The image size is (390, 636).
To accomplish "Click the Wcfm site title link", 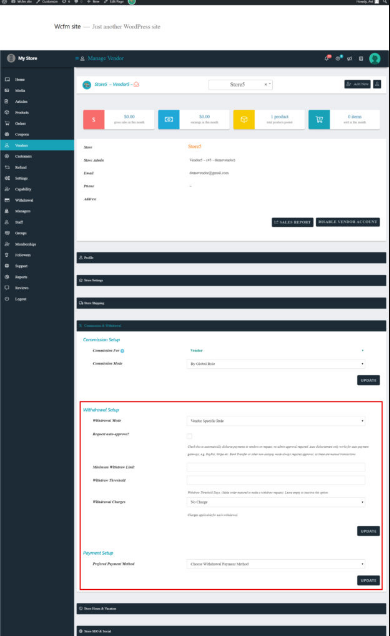I will click(x=67, y=26).
